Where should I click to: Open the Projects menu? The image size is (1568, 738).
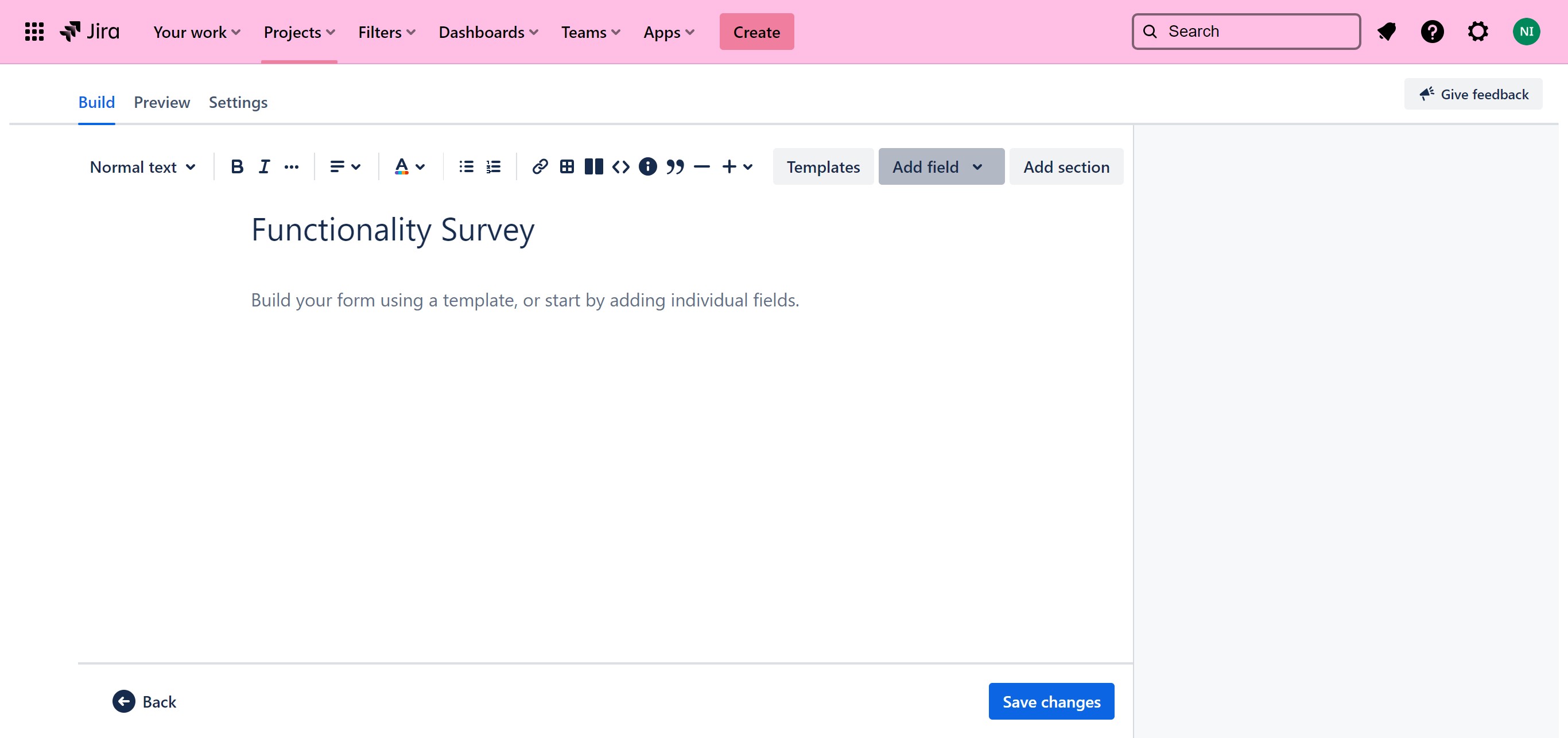(299, 32)
